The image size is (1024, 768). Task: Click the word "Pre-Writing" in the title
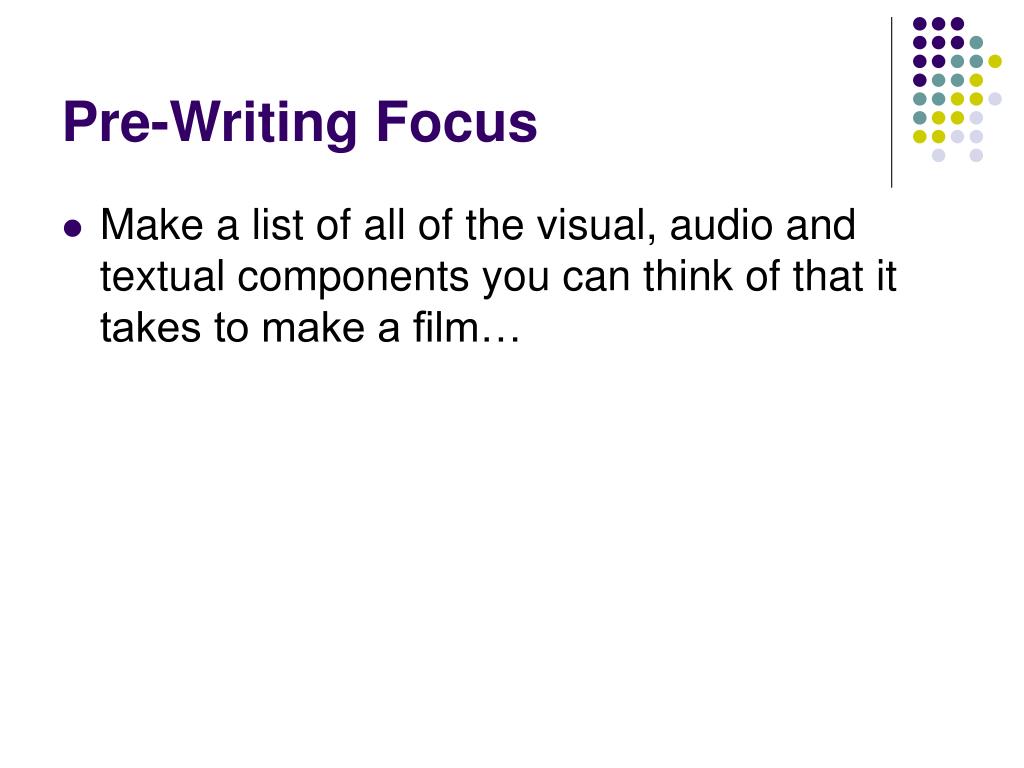(x=210, y=123)
